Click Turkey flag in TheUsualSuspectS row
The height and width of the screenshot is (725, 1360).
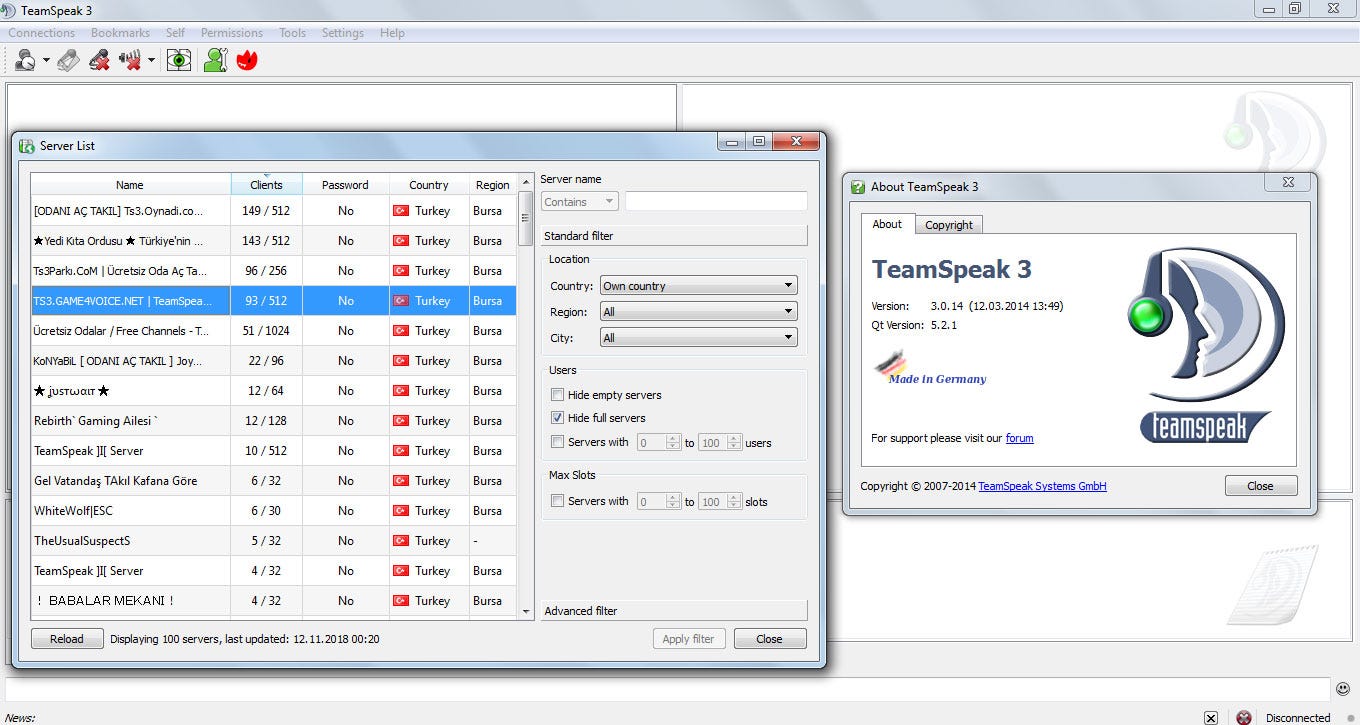(x=401, y=541)
